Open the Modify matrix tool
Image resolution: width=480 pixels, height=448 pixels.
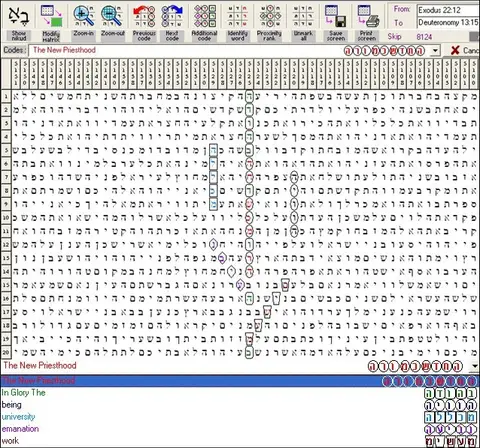coord(51,15)
